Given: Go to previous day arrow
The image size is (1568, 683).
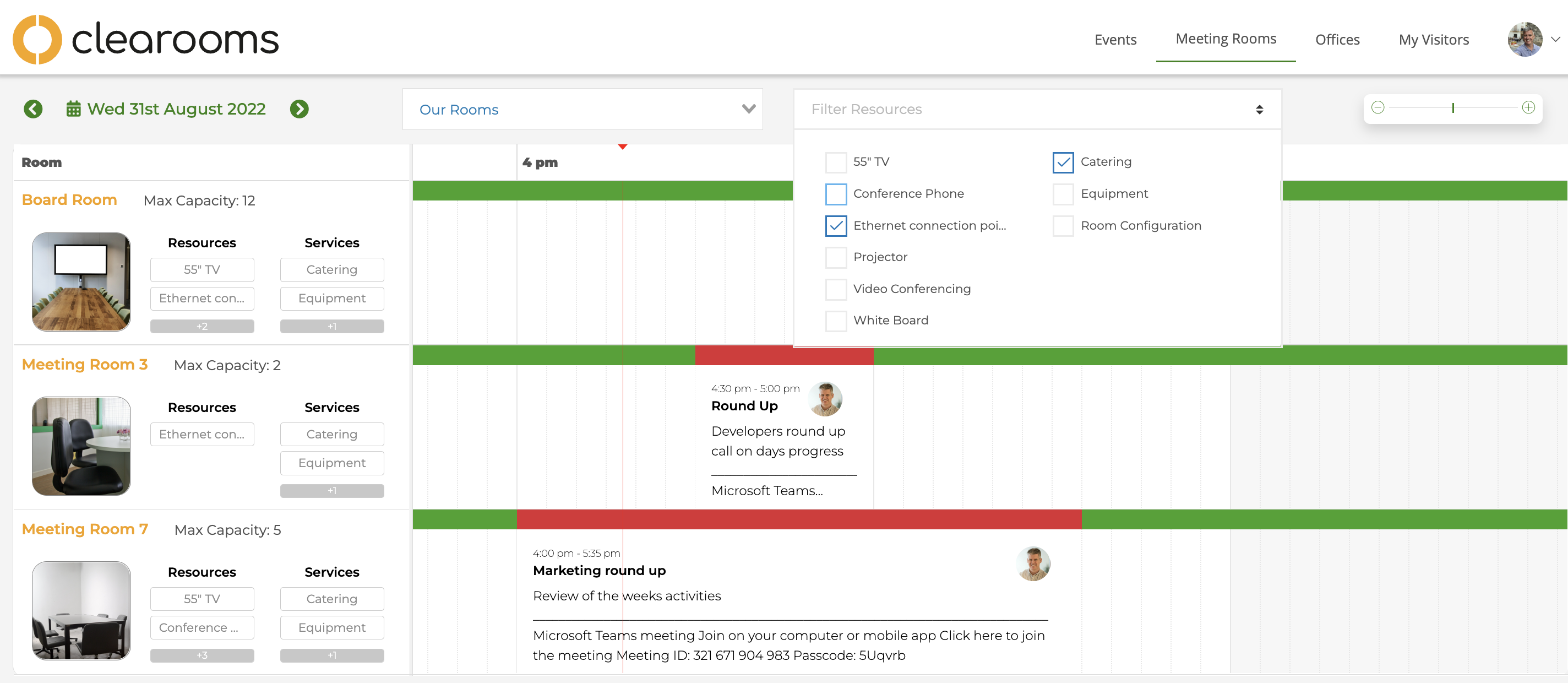Looking at the screenshot, I should tap(34, 109).
